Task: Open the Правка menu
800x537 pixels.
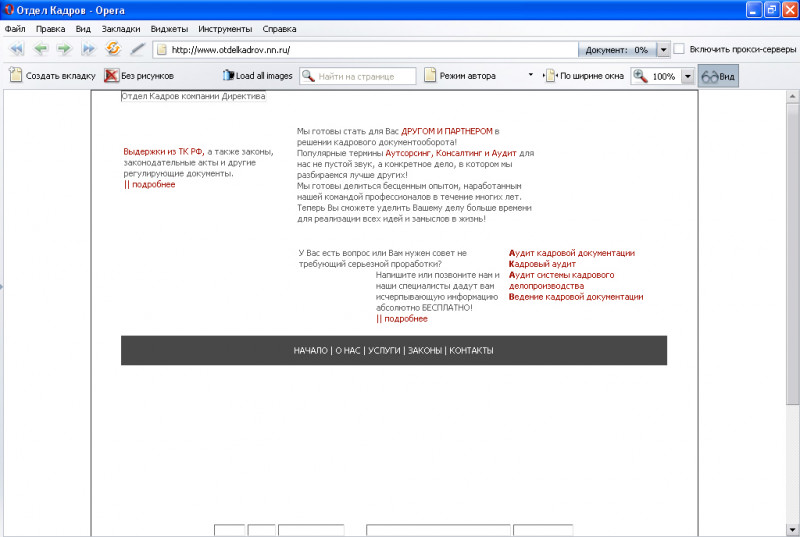Action: [x=51, y=29]
